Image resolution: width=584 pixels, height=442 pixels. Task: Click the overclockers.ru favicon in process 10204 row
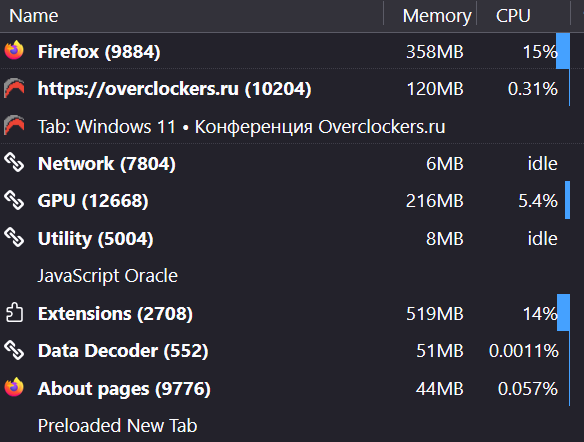click(x=14, y=88)
